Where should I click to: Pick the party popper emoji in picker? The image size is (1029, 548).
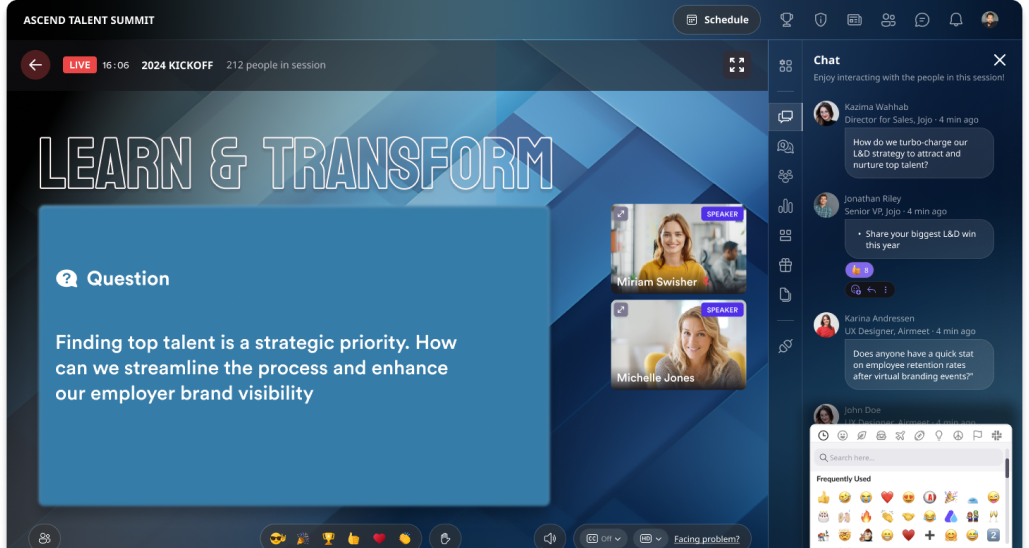[951, 497]
